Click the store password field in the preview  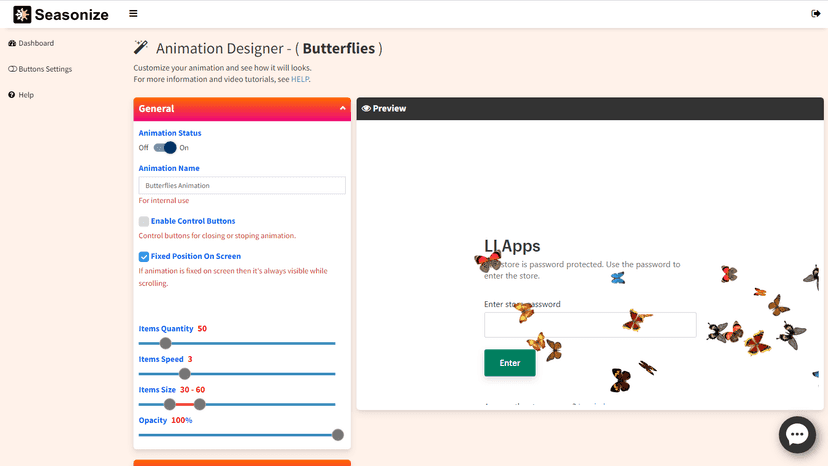coord(590,324)
